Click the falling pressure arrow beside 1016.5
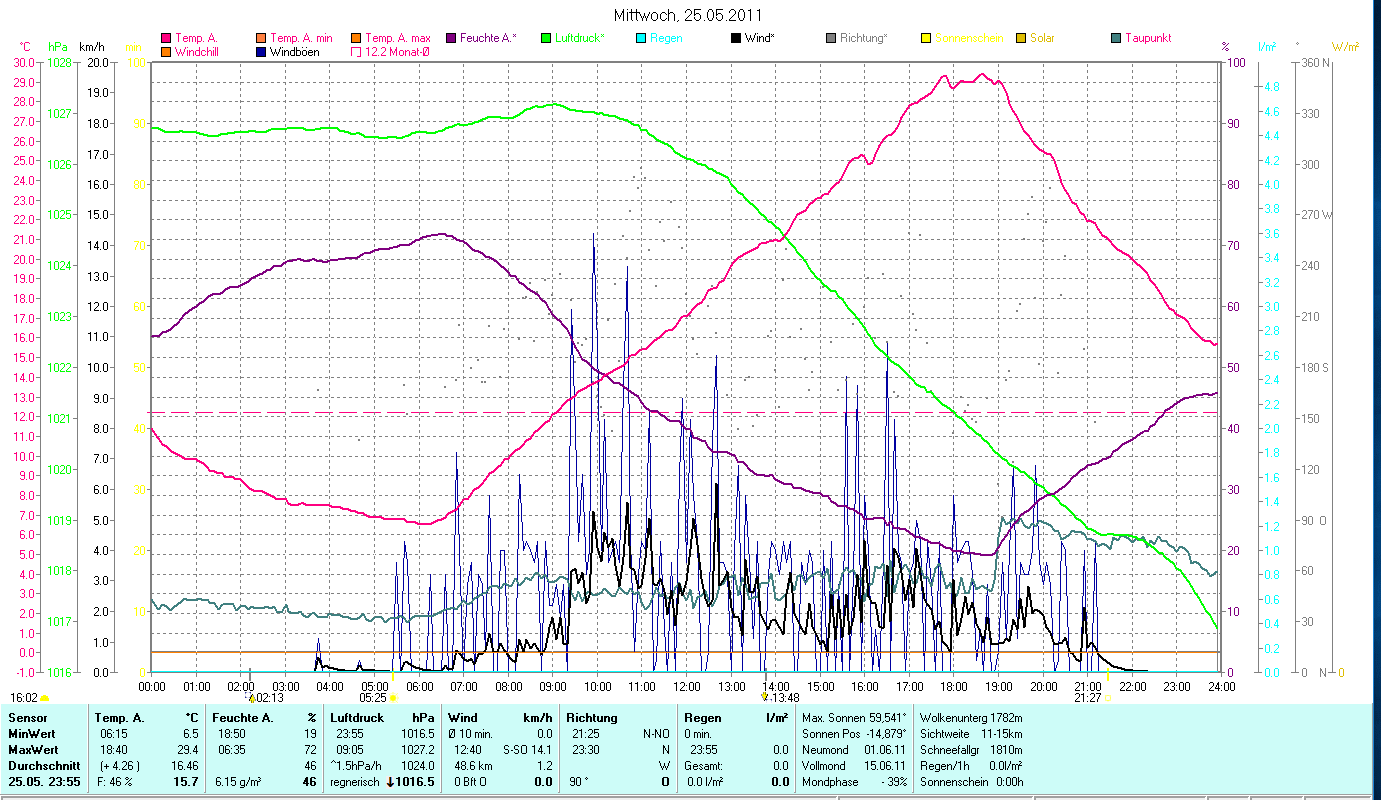1381x800 pixels. 390,782
